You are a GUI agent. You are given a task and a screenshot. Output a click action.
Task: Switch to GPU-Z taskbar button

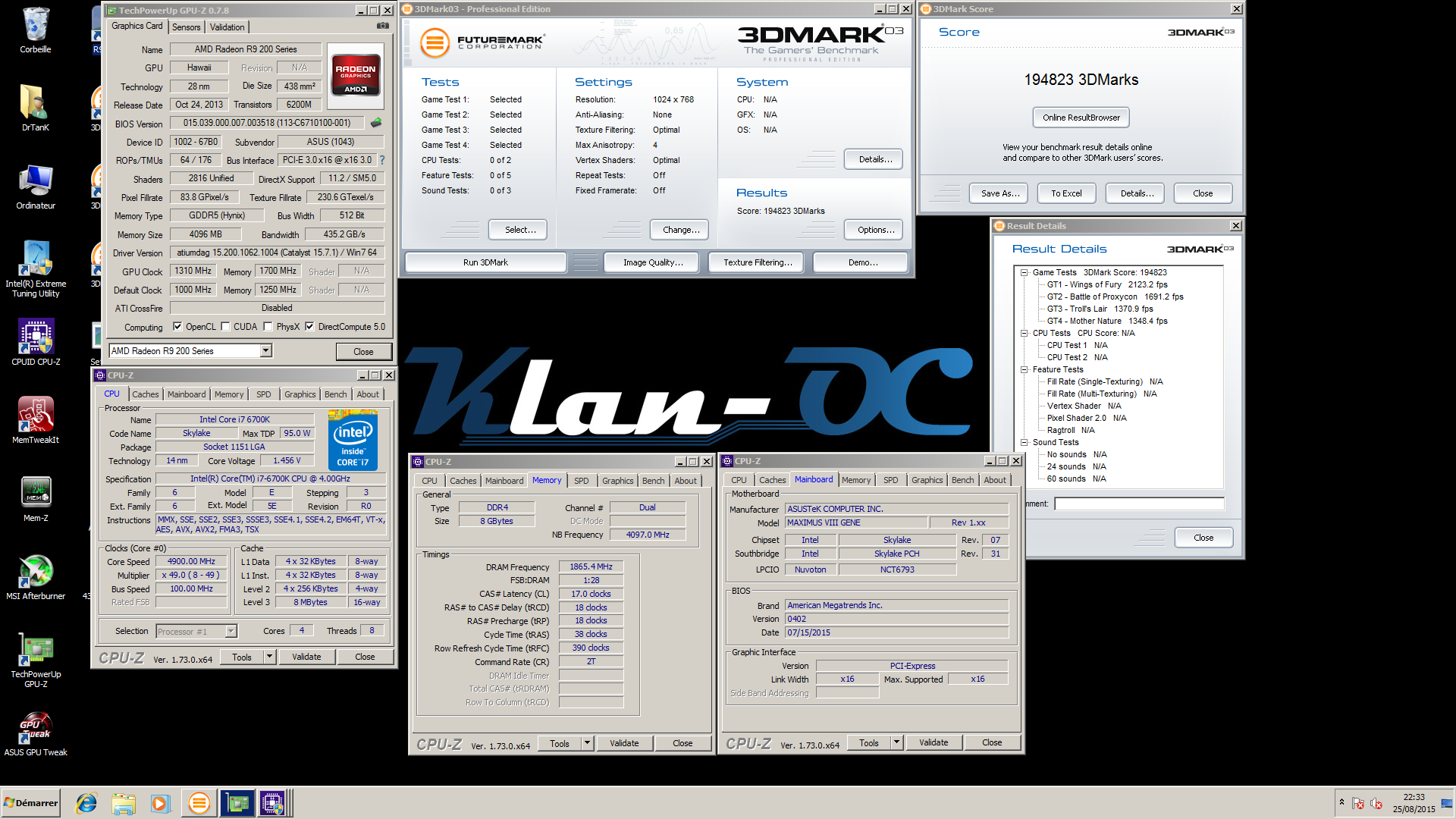[x=237, y=803]
